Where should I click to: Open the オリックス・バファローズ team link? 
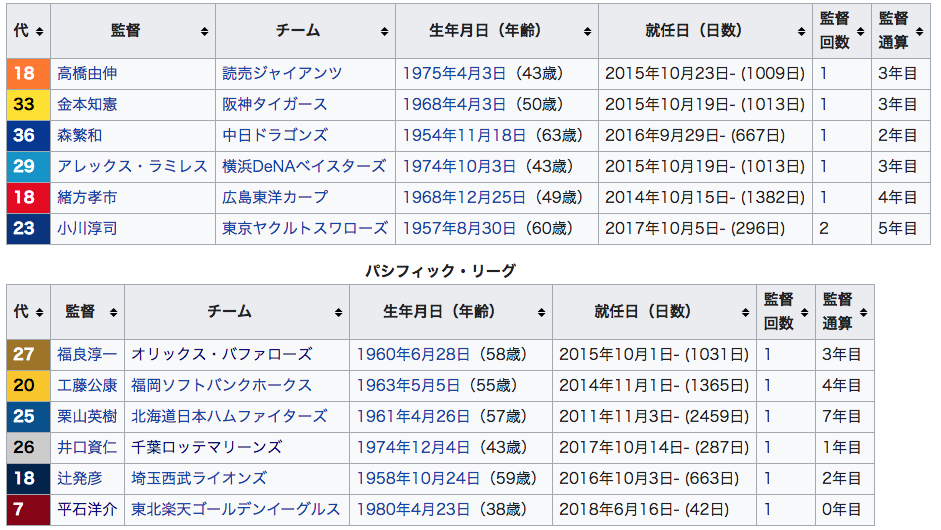pos(222,355)
